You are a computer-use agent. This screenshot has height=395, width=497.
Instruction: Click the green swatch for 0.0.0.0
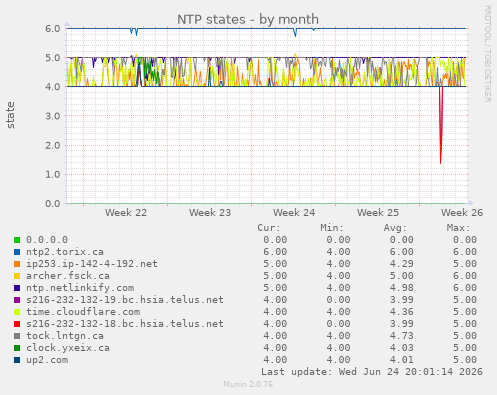pos(17,240)
